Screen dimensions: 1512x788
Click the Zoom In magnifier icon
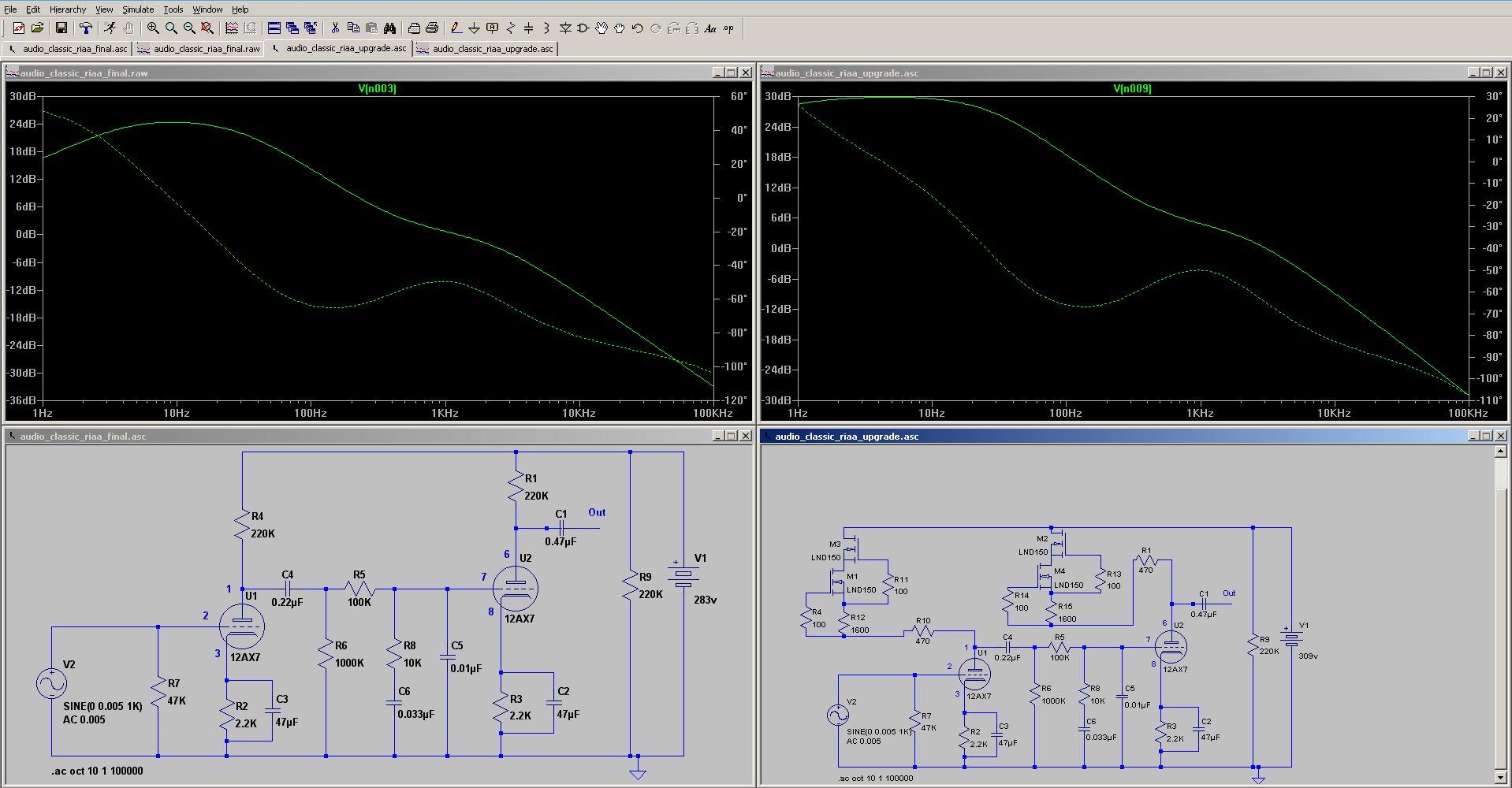(153, 28)
